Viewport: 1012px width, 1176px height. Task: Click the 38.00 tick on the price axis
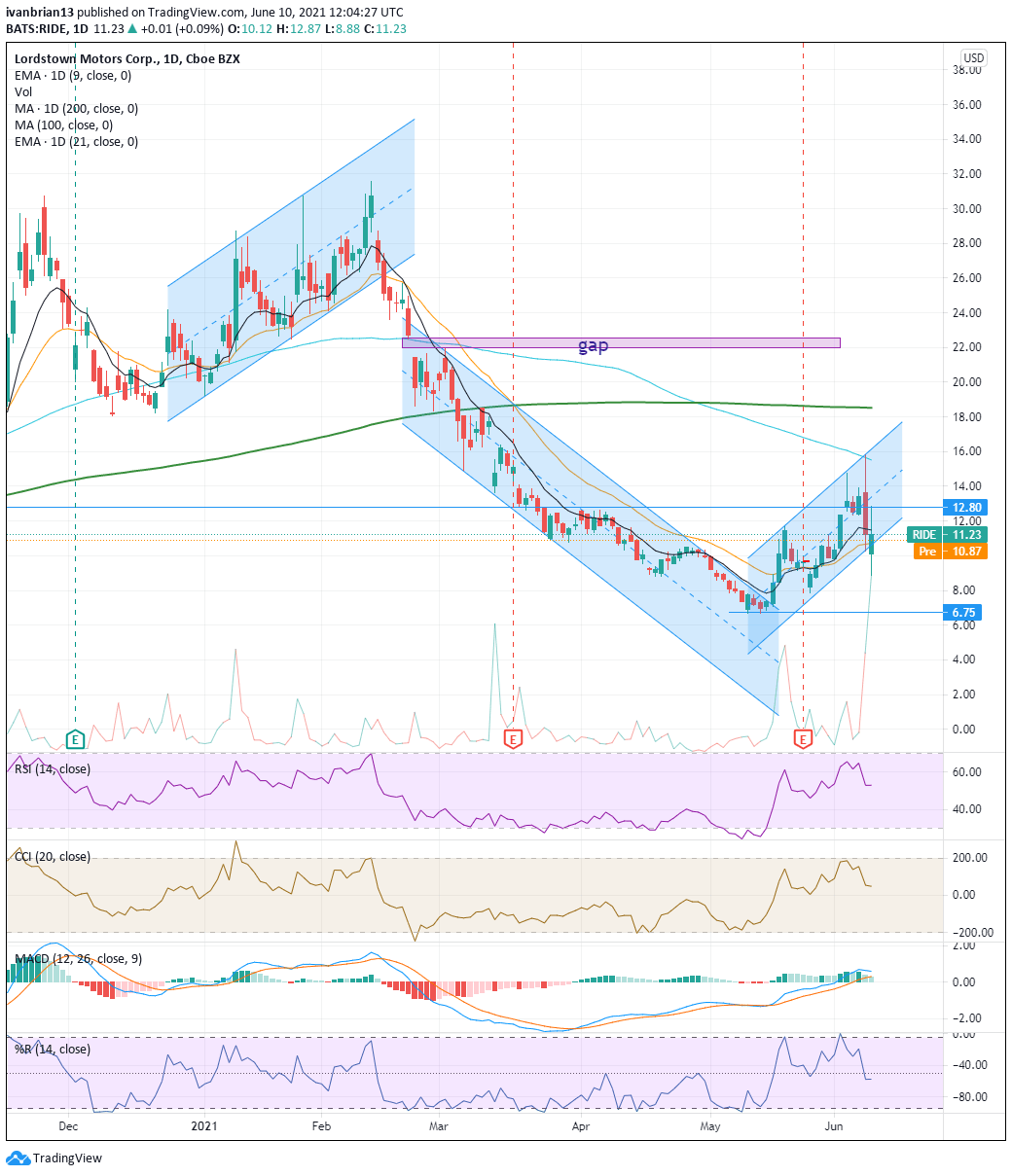[967, 70]
